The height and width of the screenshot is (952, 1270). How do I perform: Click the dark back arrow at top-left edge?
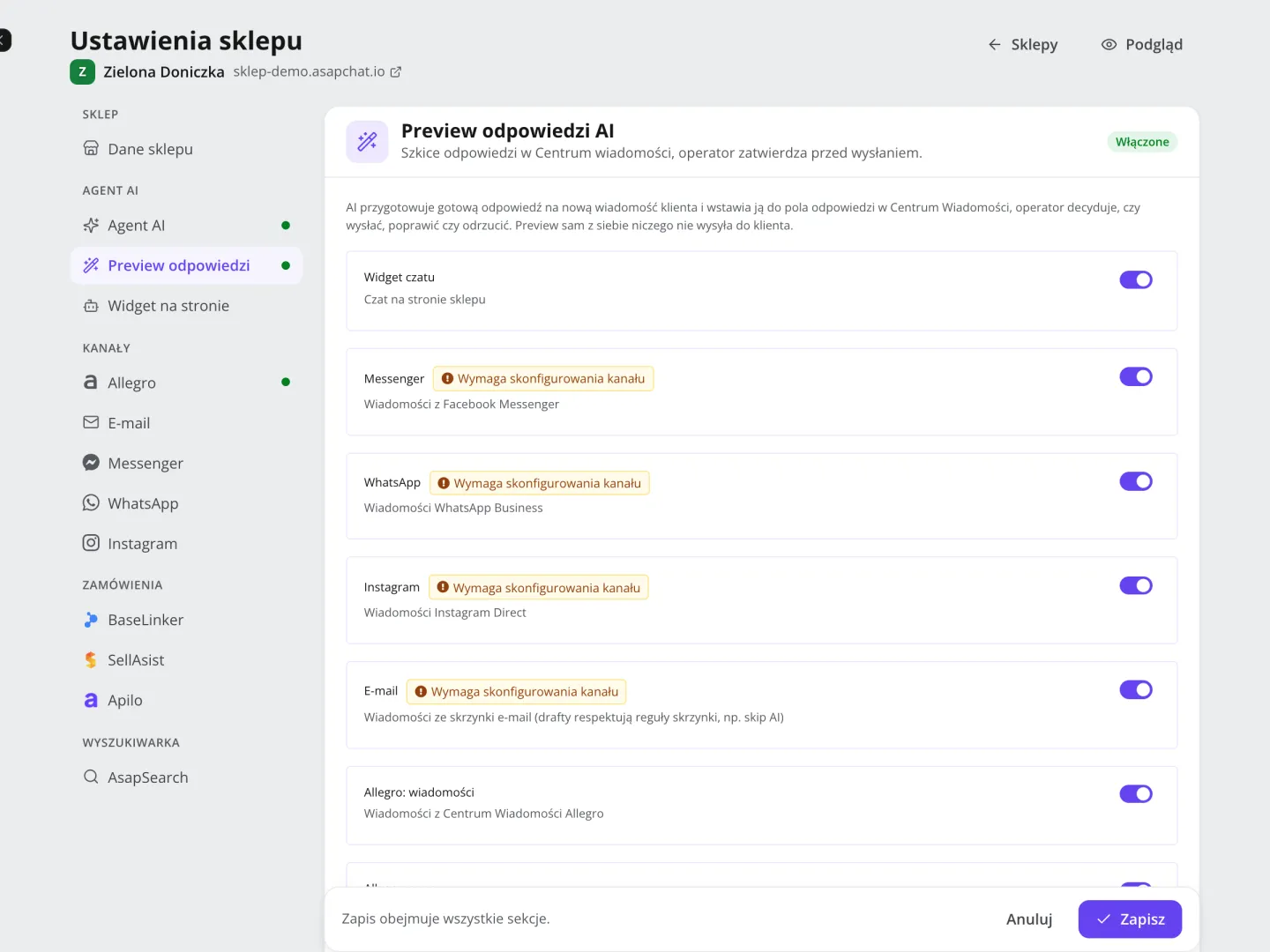(4, 40)
